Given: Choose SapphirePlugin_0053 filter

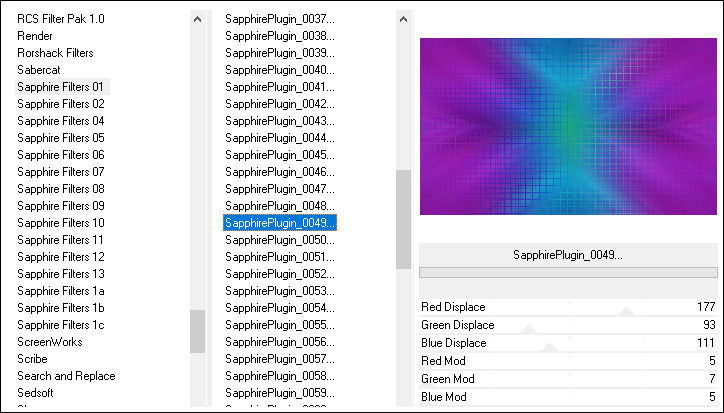Looking at the screenshot, I should tap(280, 291).
